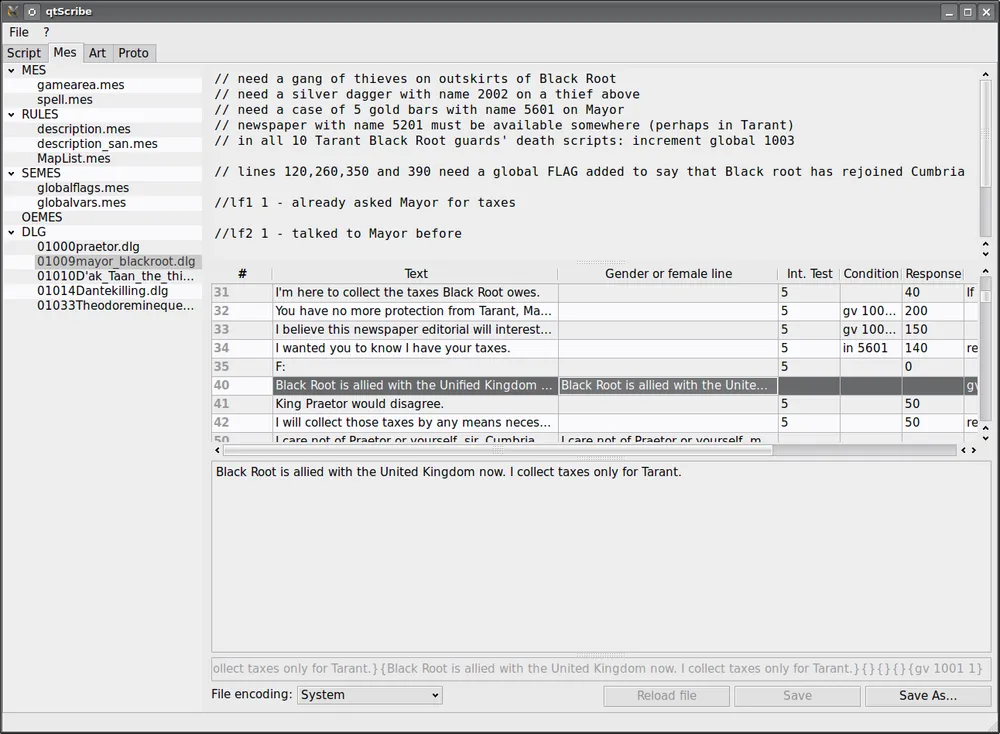The width and height of the screenshot is (1000, 734).
Task: Collapse the RULES tree group
Action: tap(11, 114)
